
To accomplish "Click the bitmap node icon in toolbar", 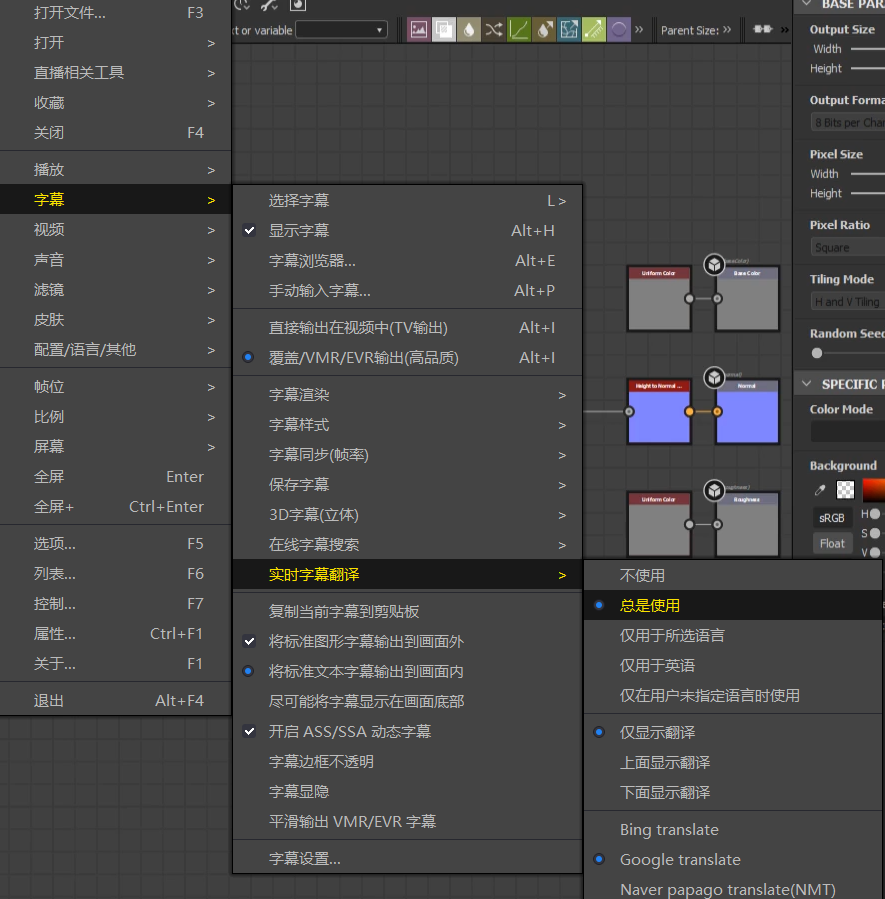I will (x=419, y=30).
